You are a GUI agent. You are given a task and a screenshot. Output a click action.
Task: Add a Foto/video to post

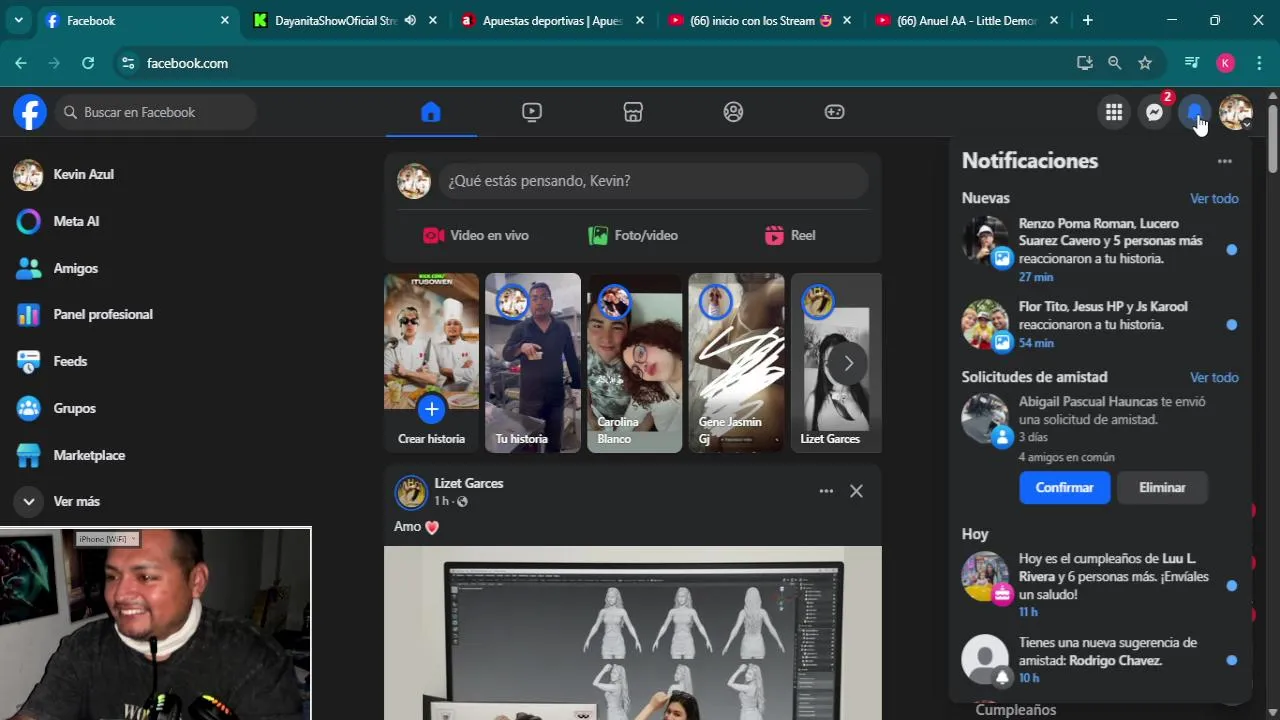(x=633, y=235)
